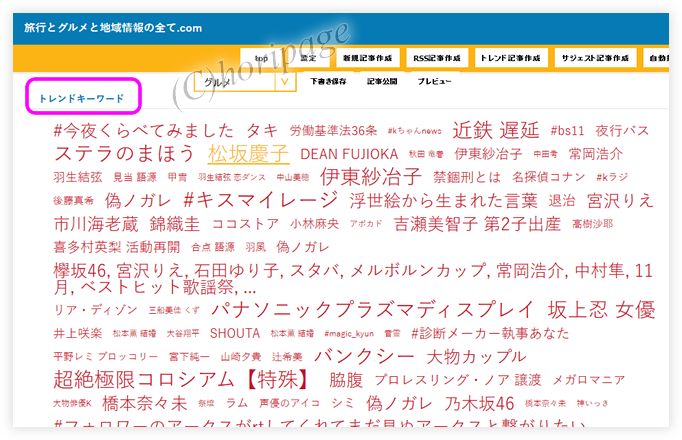
Task: Click the メガロマニア keyword
Action: pos(589,380)
